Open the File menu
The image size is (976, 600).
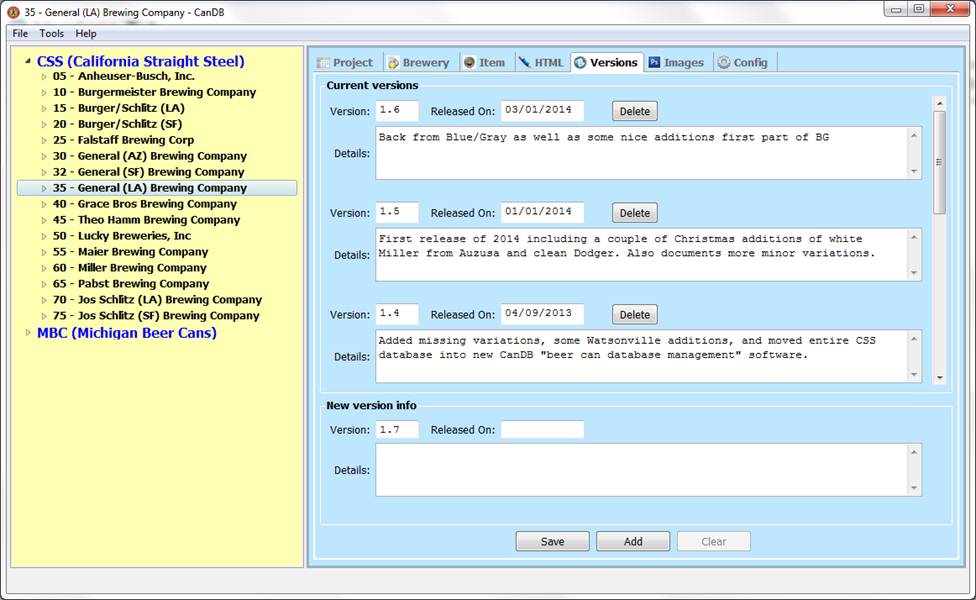tap(20, 34)
